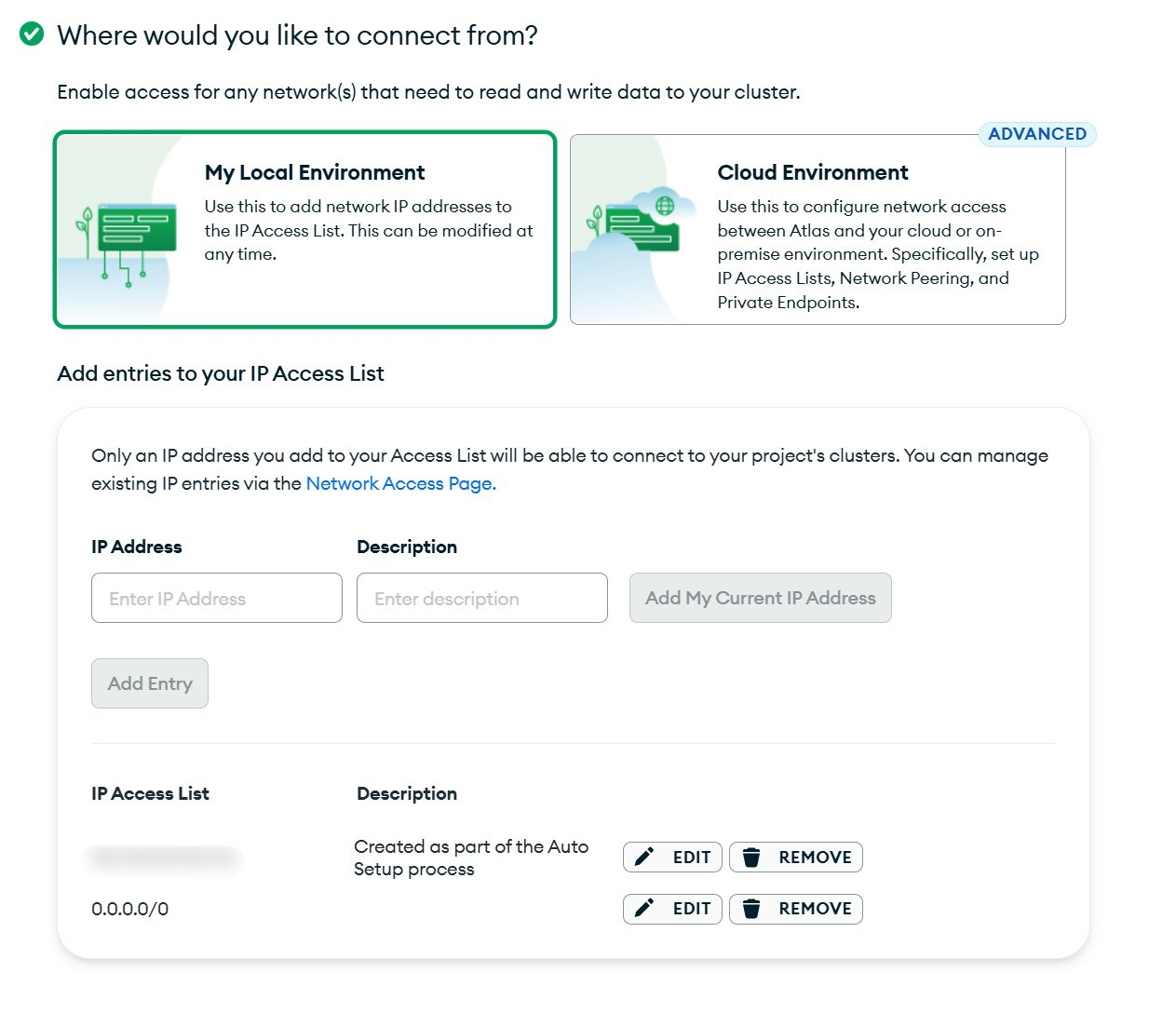
Task: Focus the Enter IP Address field
Action: point(217,598)
